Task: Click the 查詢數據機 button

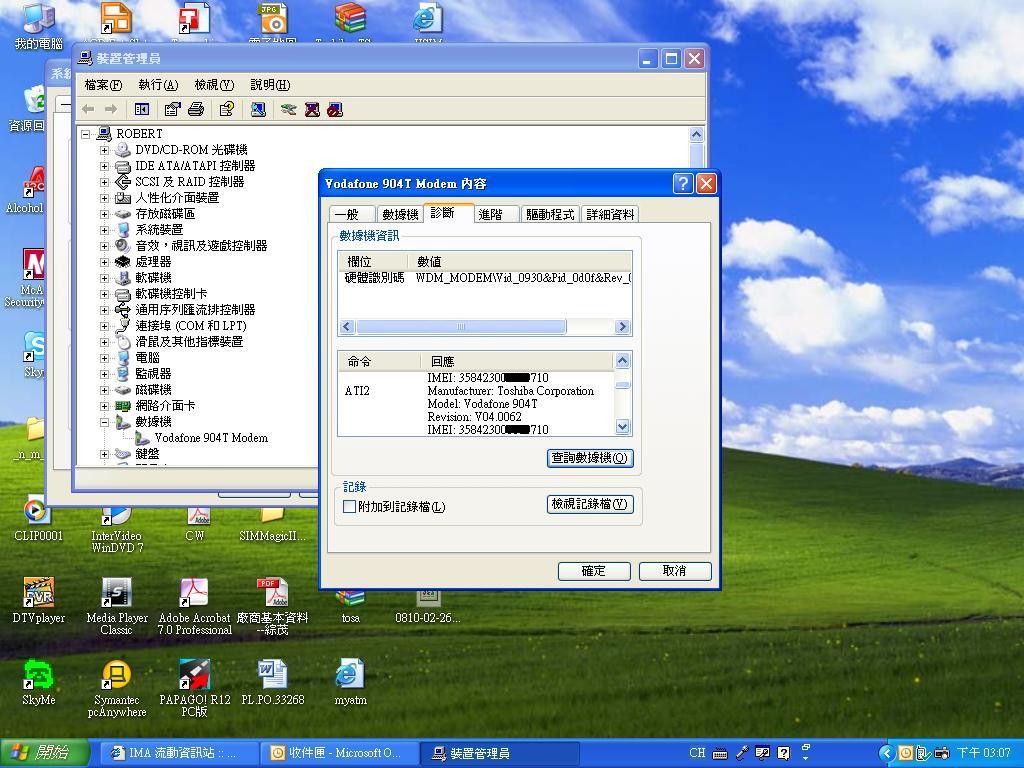Action: click(590, 458)
